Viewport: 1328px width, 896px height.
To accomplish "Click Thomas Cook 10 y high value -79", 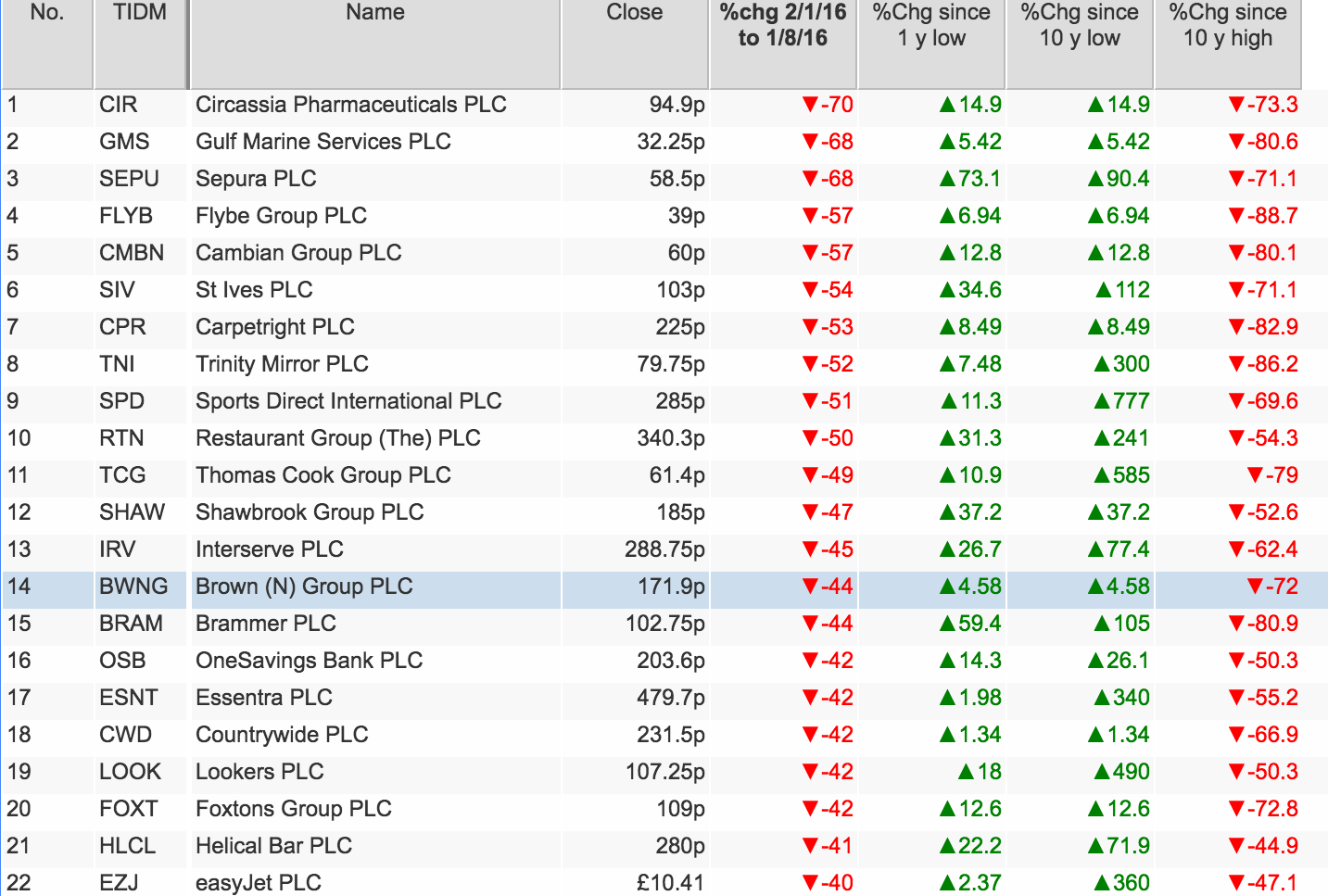I will coord(1272,475).
